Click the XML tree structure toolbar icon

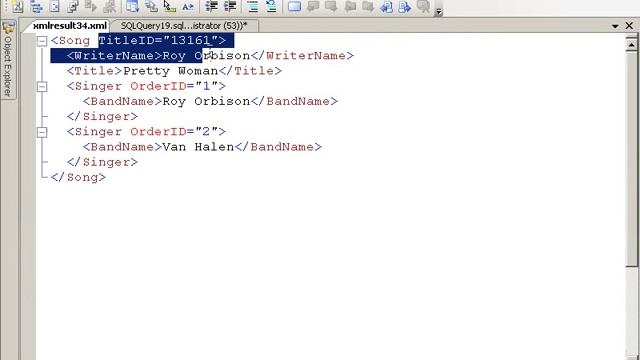click(36, 6)
